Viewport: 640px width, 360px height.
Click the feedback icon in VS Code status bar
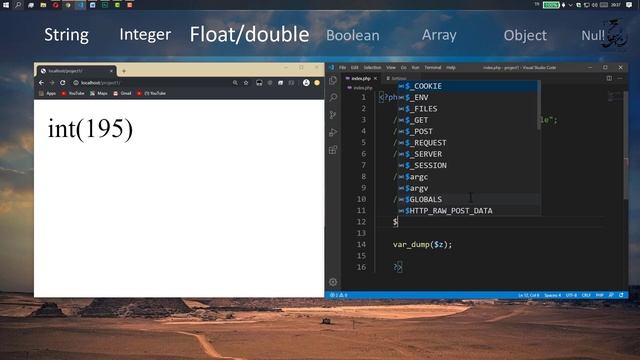611,295
